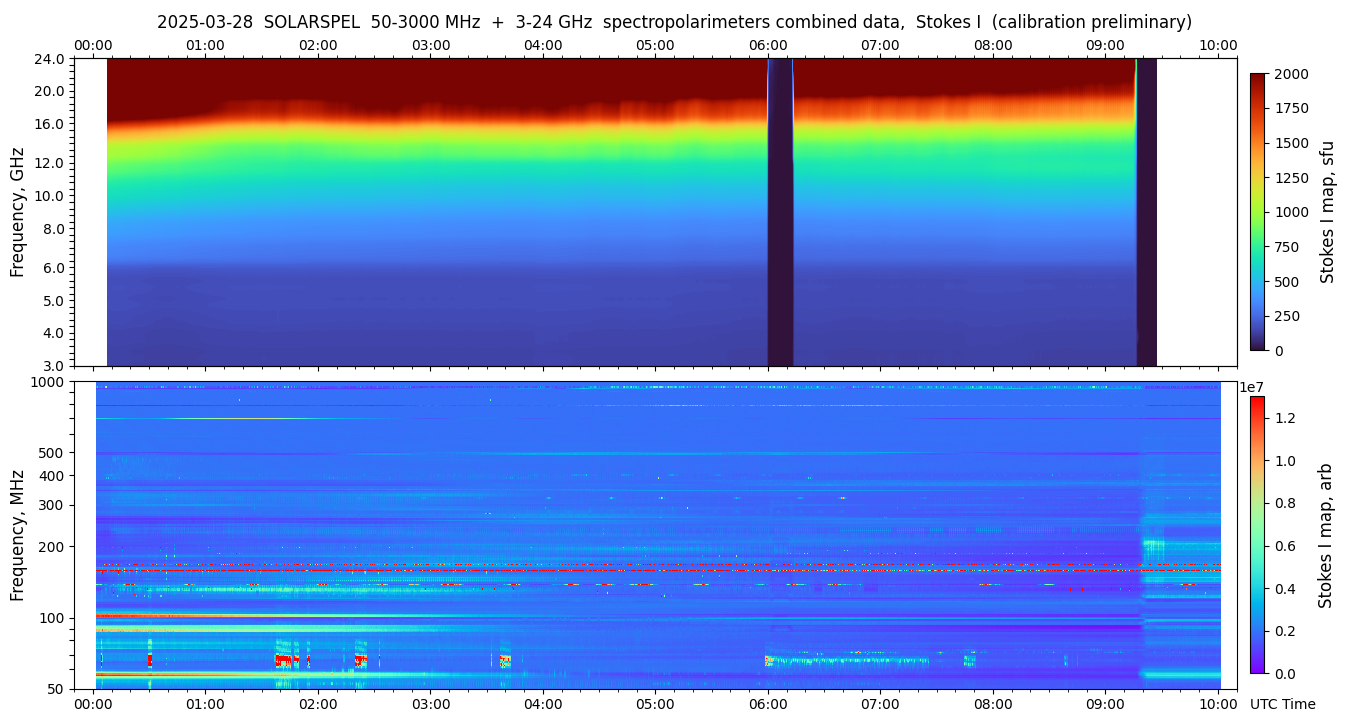Click the 24.0 tick on GHz axis
The height and width of the screenshot is (725, 1350).
pyautogui.click(x=50, y=59)
